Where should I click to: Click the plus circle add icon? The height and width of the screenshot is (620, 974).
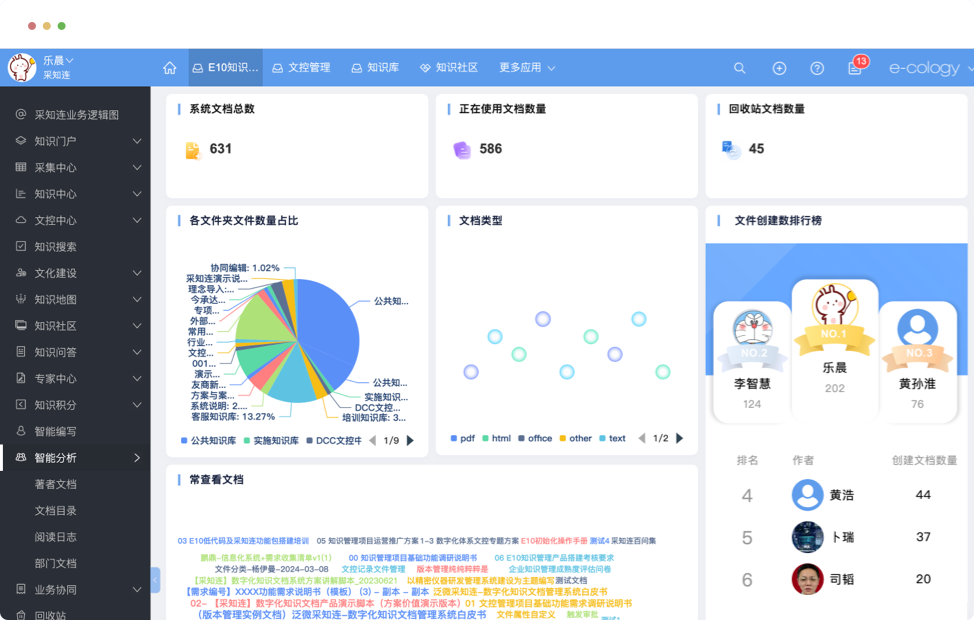(779, 68)
